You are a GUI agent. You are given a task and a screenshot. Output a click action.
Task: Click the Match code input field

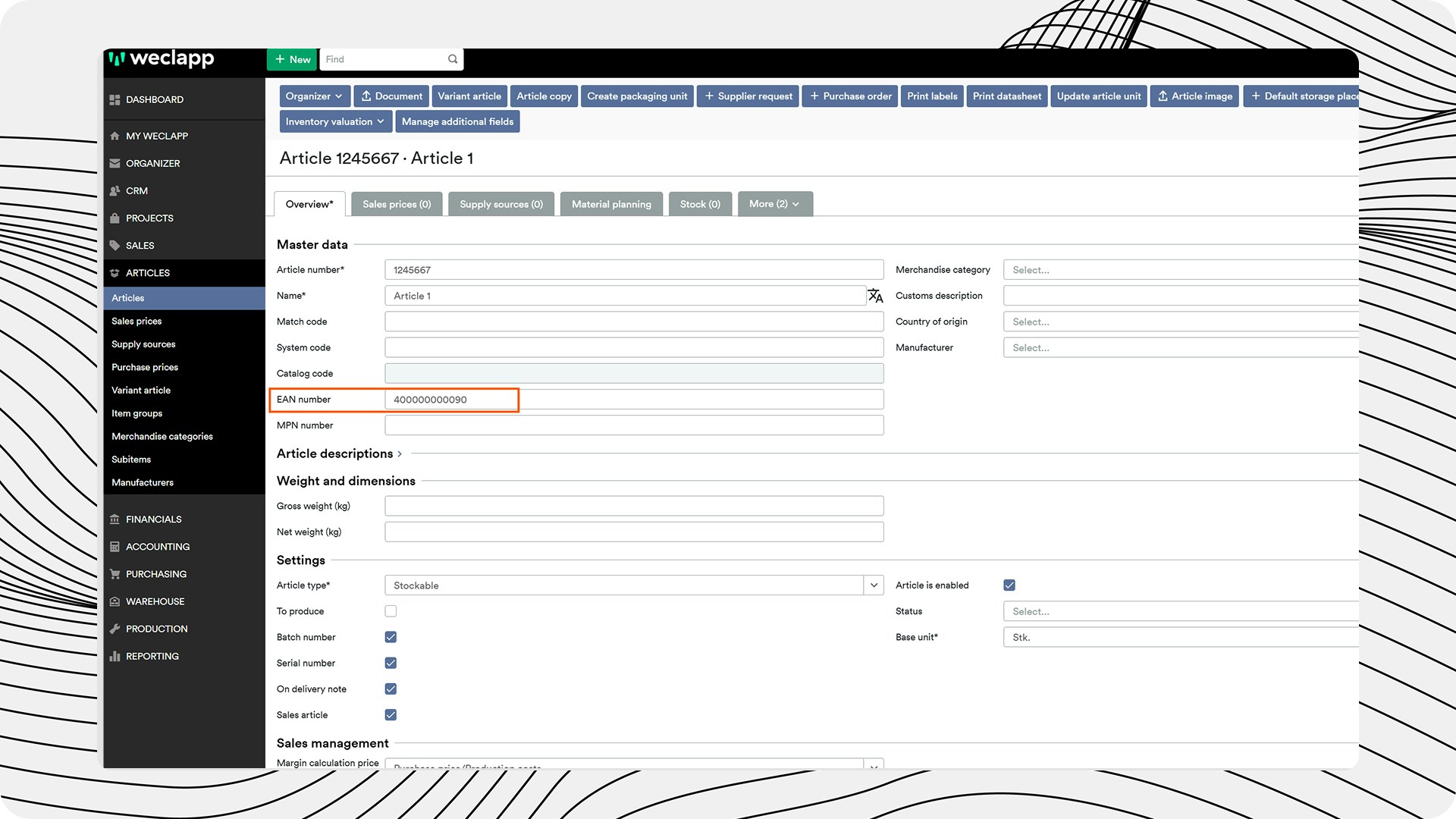coord(634,322)
